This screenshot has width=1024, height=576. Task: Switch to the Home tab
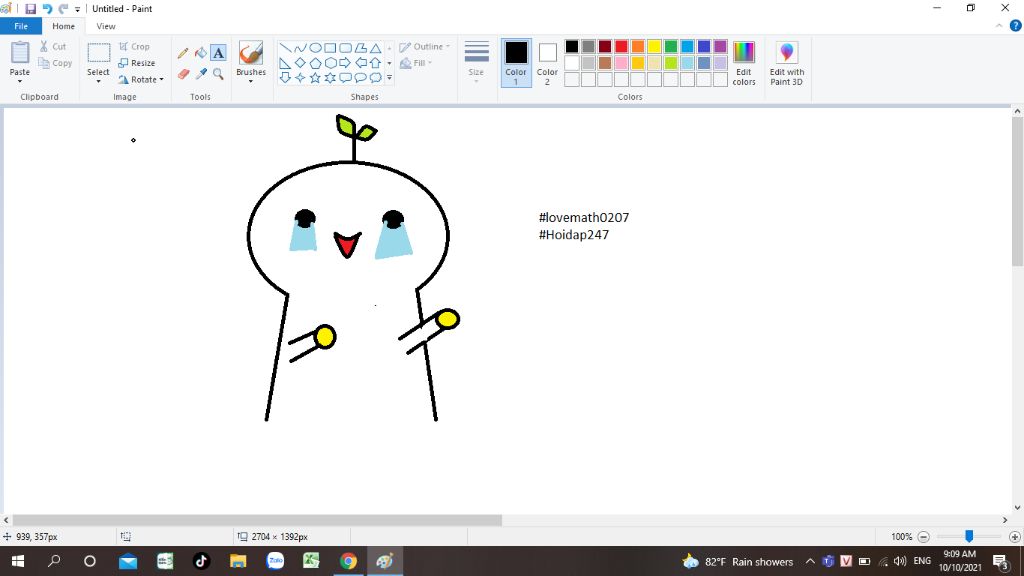[63, 26]
